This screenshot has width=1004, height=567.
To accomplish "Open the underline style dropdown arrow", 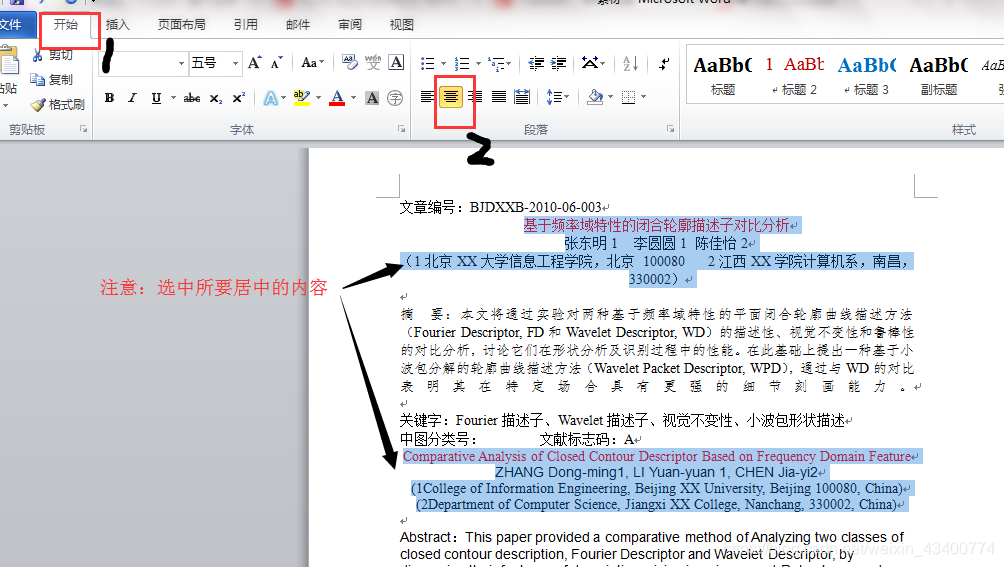I will click(x=173, y=98).
